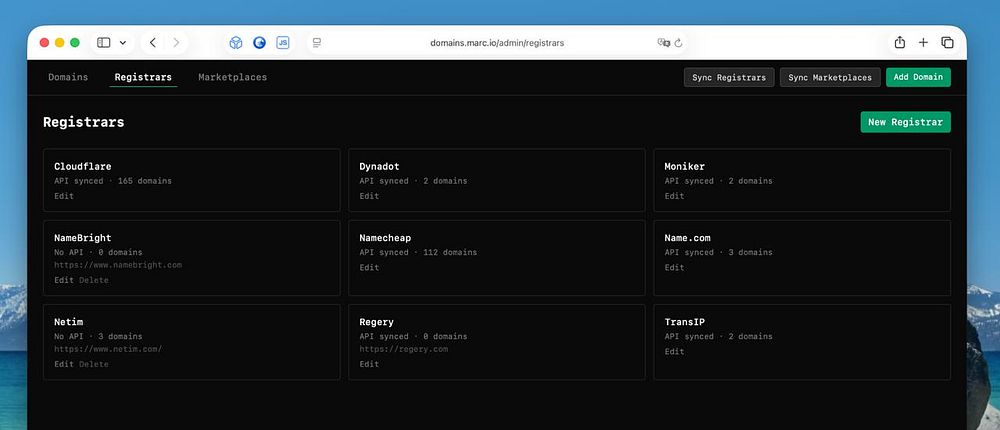Edit the Regery registrar
This screenshot has height=430, width=1000.
pyautogui.click(x=369, y=364)
